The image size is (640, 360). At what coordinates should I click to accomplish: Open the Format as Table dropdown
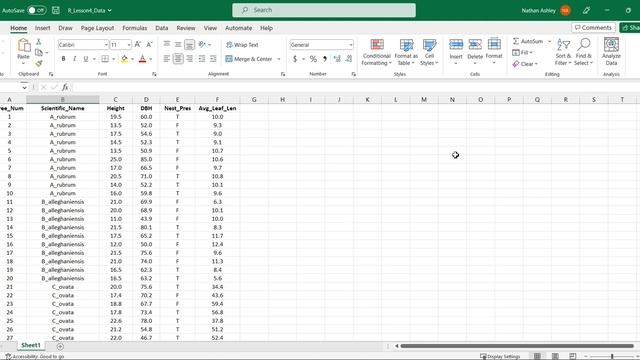coord(406,52)
